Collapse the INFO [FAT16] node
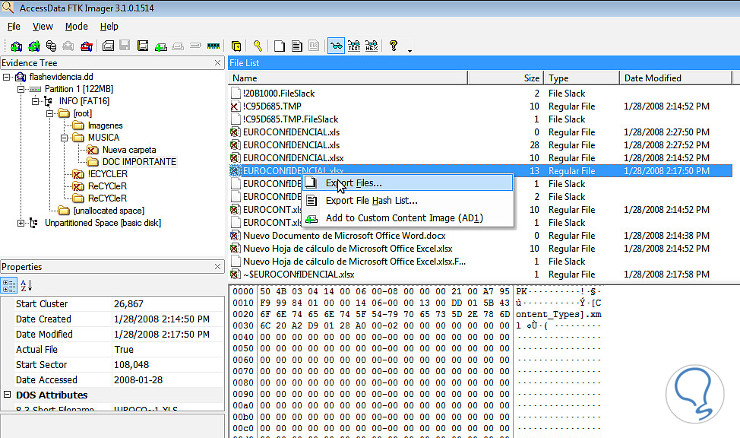Image resolution: width=740 pixels, height=438 pixels. 35,101
